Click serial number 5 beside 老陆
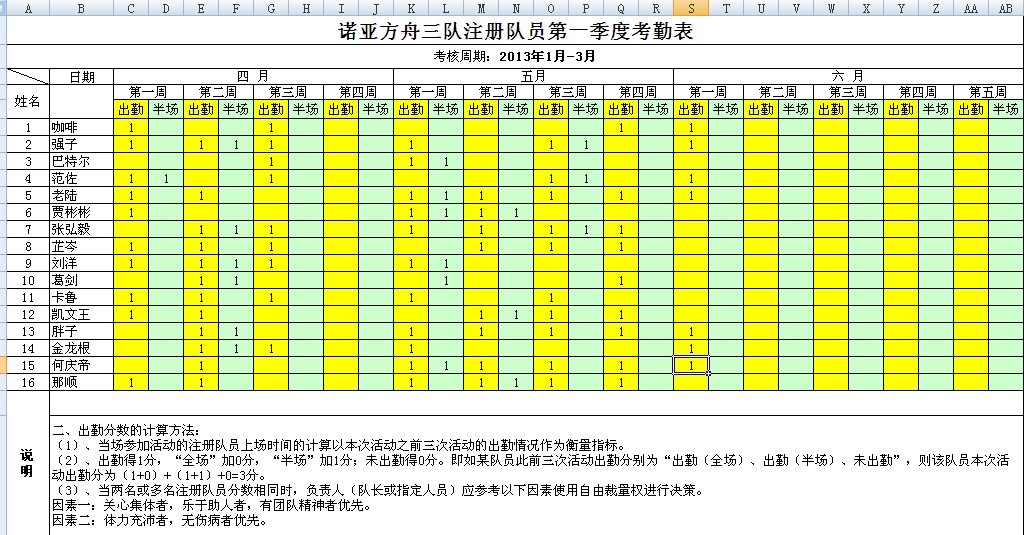 [27, 195]
